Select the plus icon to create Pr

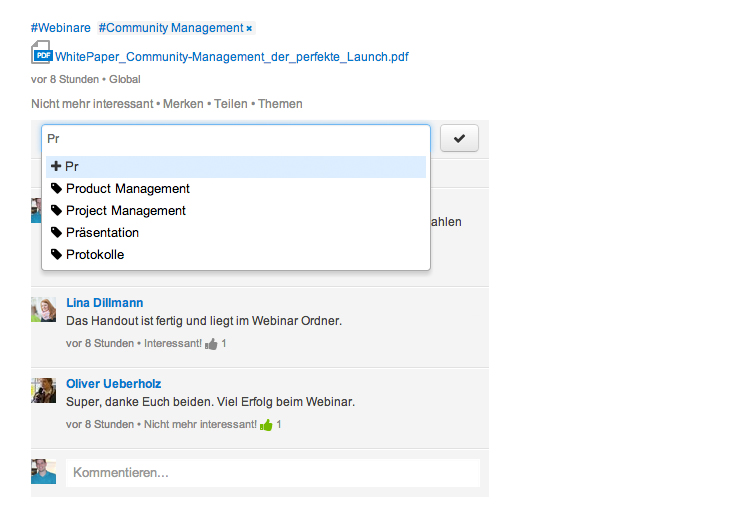[56, 166]
